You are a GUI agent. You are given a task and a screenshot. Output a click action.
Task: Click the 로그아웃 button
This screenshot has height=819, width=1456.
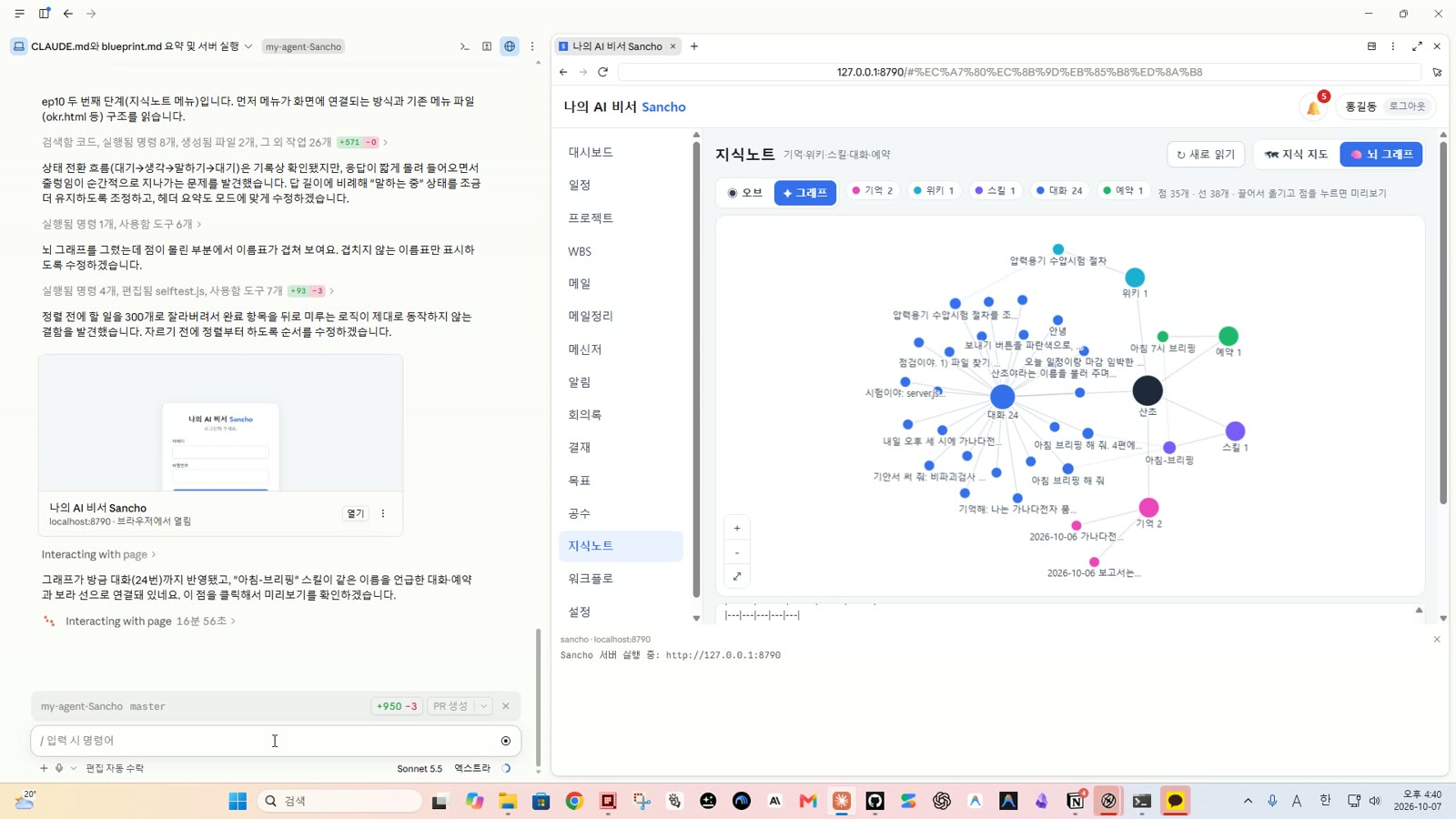pyautogui.click(x=1407, y=106)
